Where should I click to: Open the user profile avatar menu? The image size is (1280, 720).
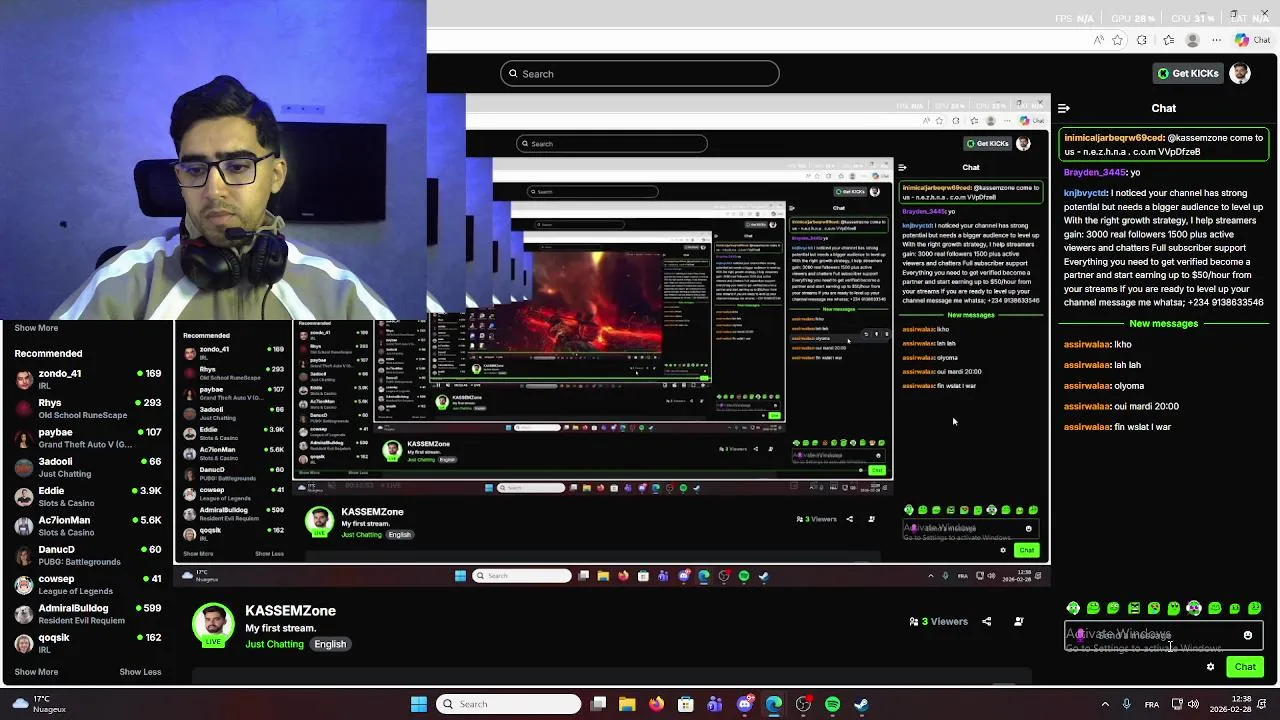click(x=1240, y=73)
